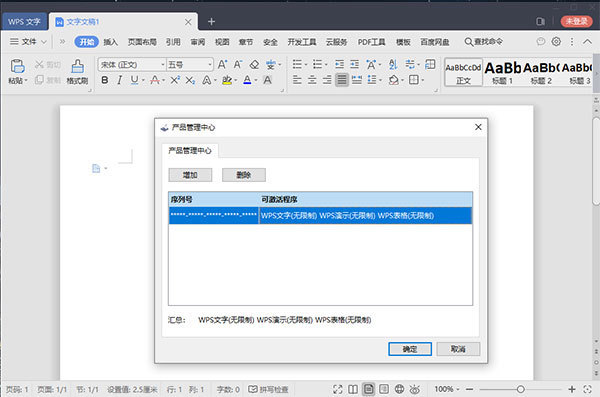Apply superscript formatting
Image resolution: width=600 pixels, height=397 pixels.
tap(175, 80)
